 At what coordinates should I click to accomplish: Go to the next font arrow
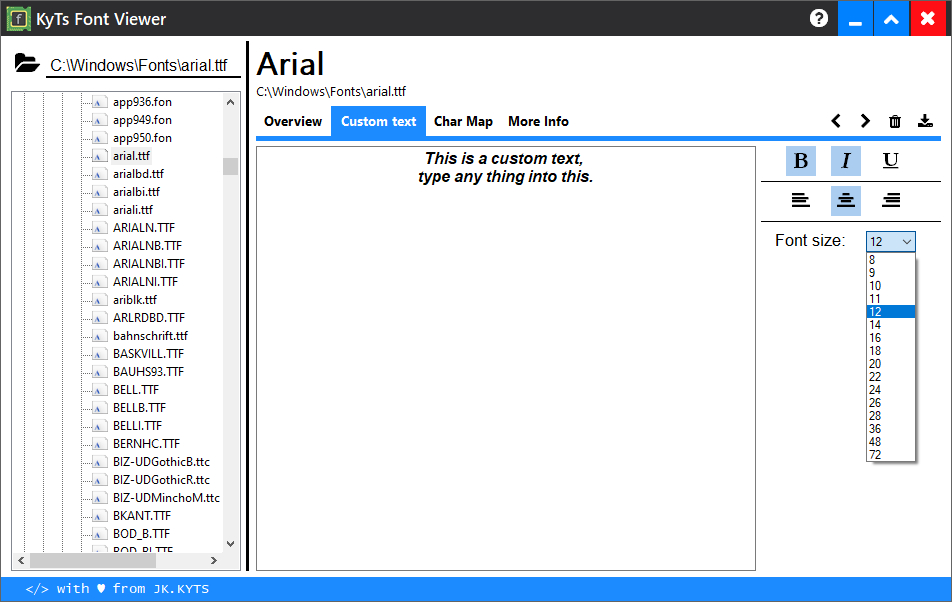pos(865,121)
